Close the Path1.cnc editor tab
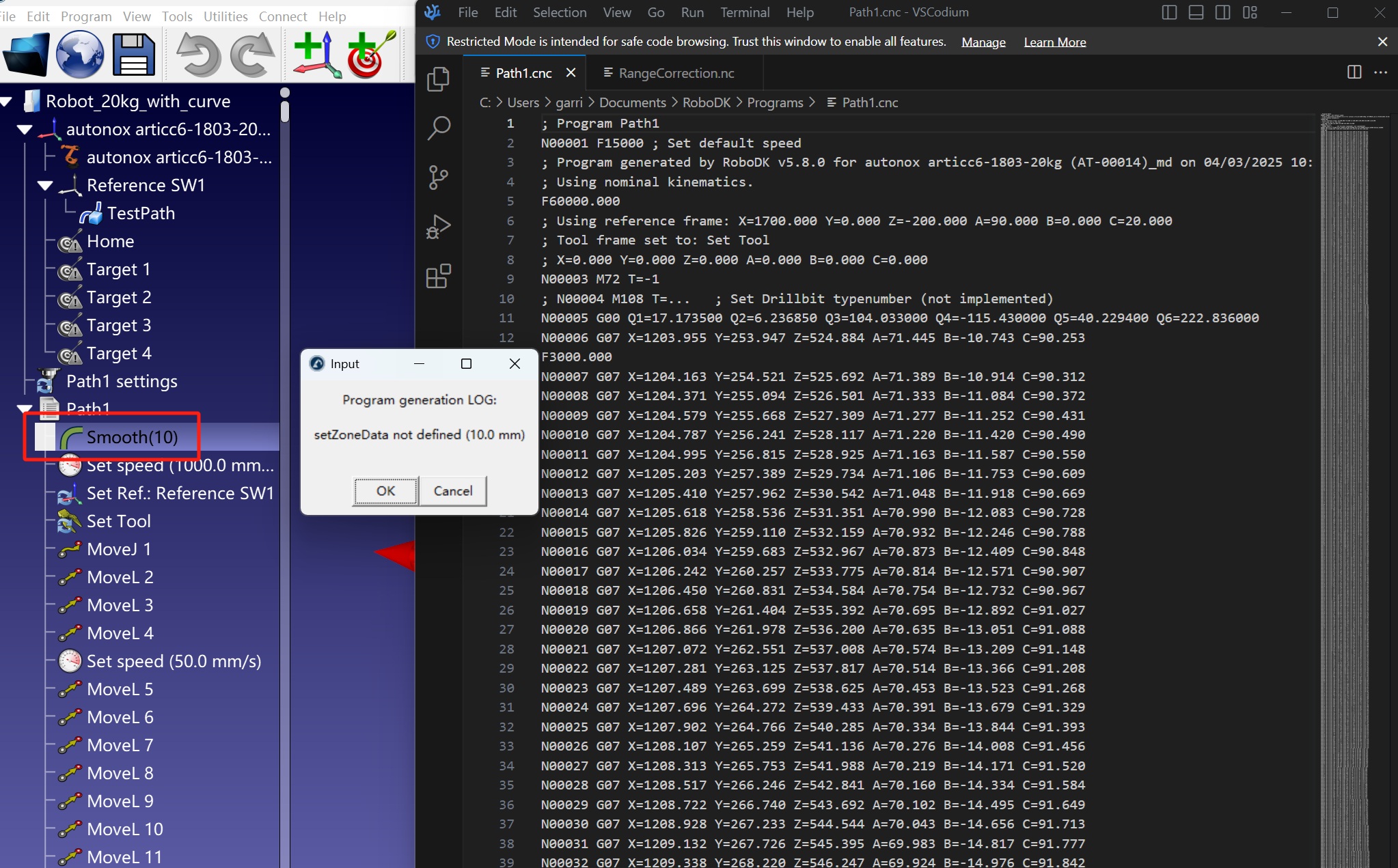This screenshot has height=868, width=1398. pyautogui.click(x=571, y=72)
